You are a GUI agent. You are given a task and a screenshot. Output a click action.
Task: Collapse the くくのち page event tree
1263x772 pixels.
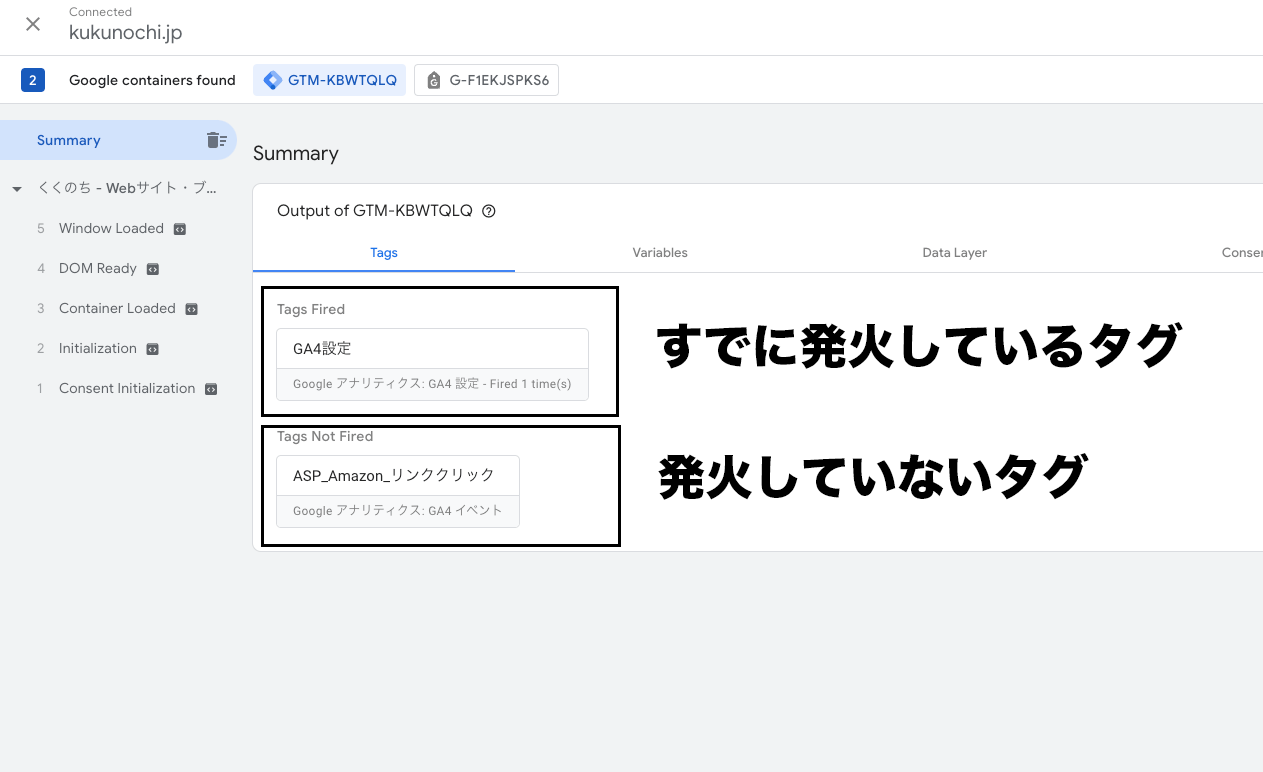17,189
